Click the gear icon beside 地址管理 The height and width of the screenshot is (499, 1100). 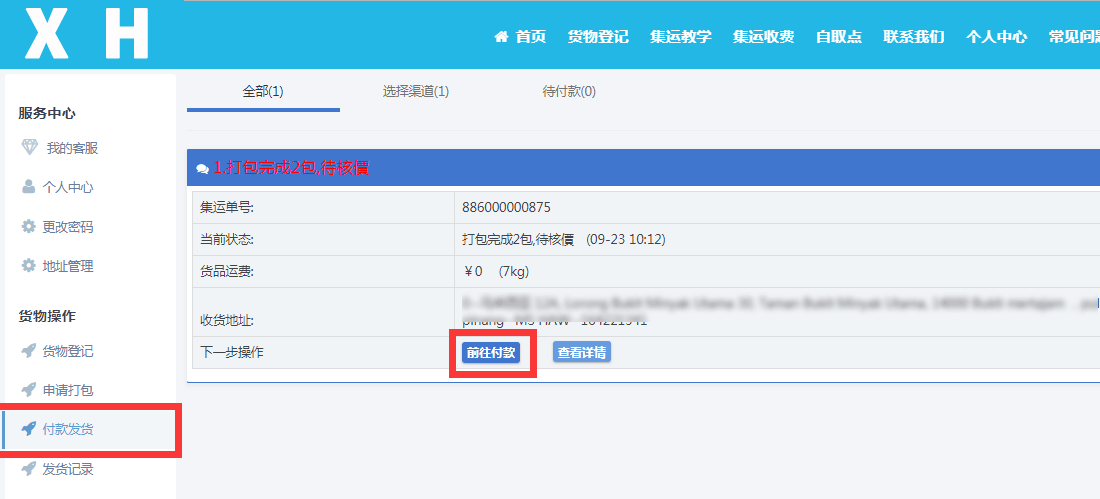[x=29, y=266]
